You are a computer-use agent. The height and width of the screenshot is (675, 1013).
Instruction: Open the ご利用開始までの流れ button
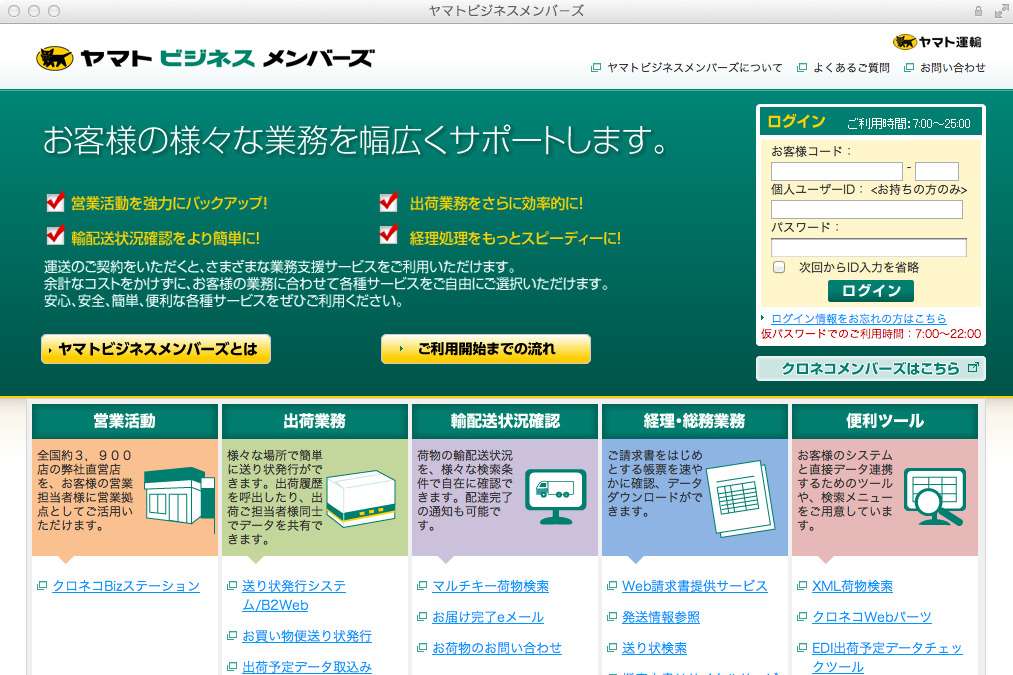(x=485, y=349)
